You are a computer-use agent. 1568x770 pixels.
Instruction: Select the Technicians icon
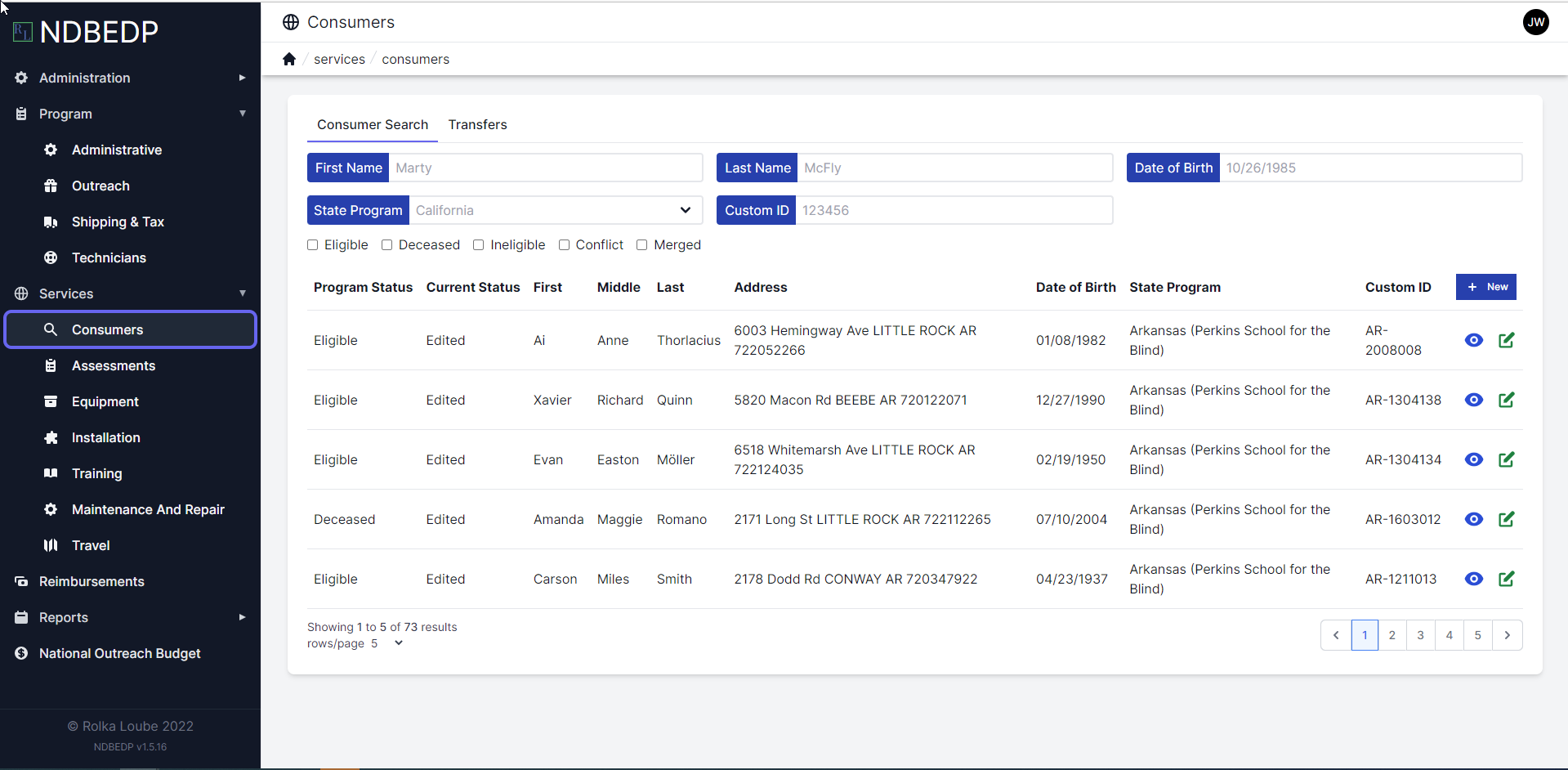pyautogui.click(x=51, y=257)
